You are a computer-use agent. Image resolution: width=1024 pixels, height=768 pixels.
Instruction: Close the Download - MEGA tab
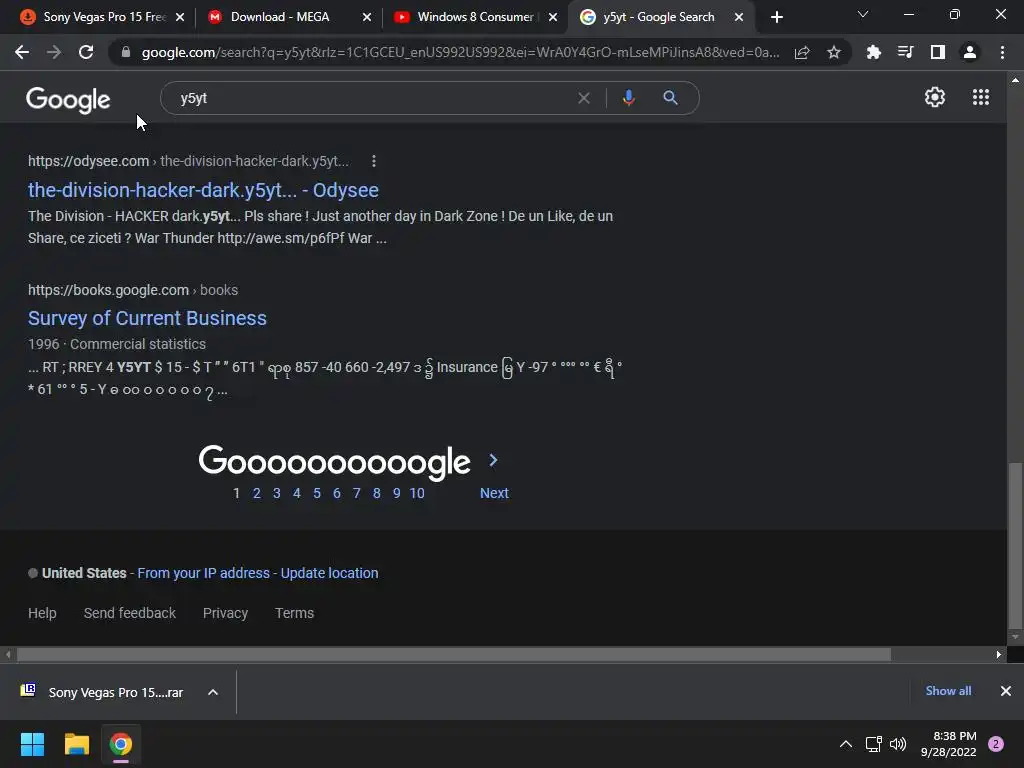[x=367, y=17]
